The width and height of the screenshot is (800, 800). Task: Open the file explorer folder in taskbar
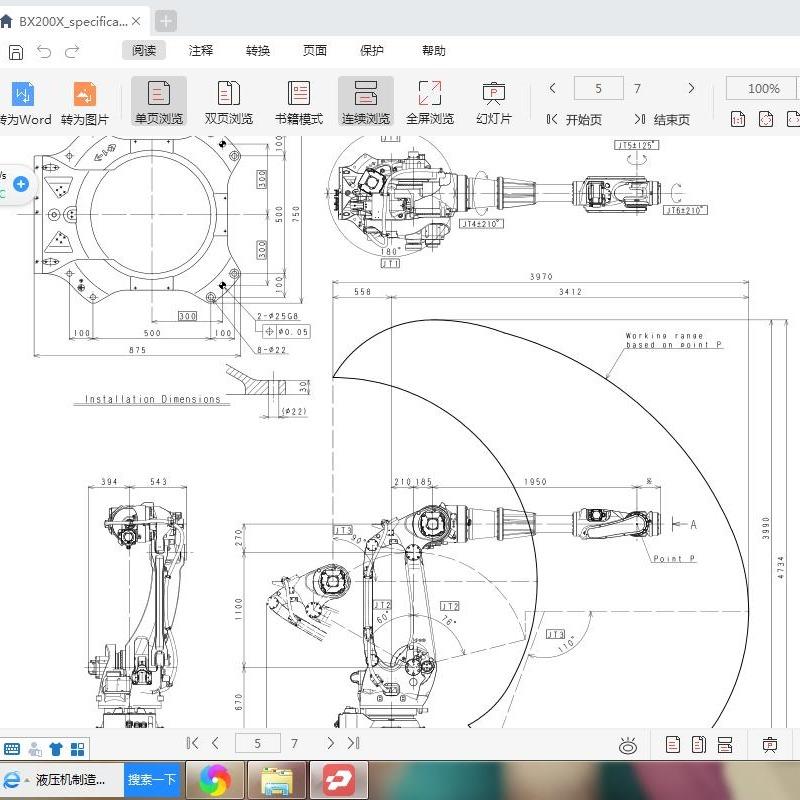click(x=277, y=780)
